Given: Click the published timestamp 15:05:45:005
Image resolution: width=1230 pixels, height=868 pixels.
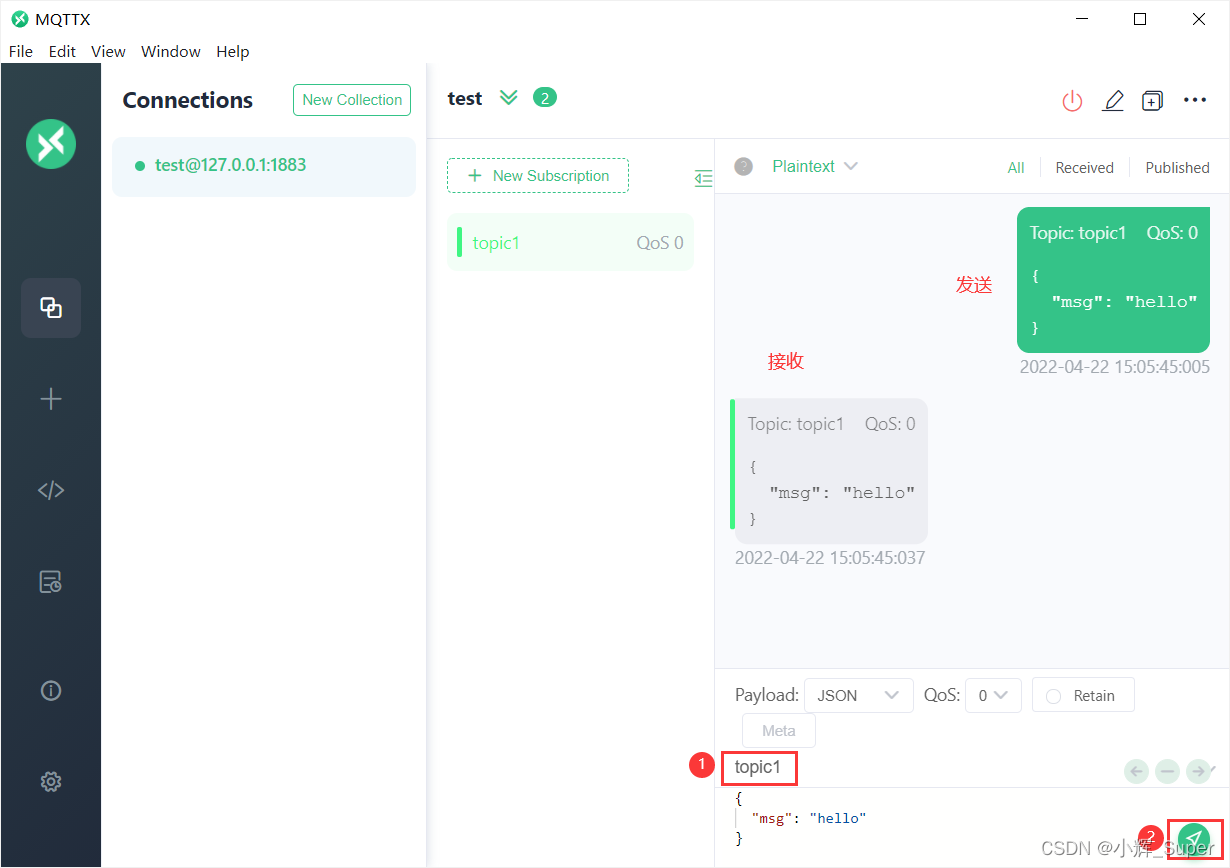Looking at the screenshot, I should click(x=1114, y=367).
